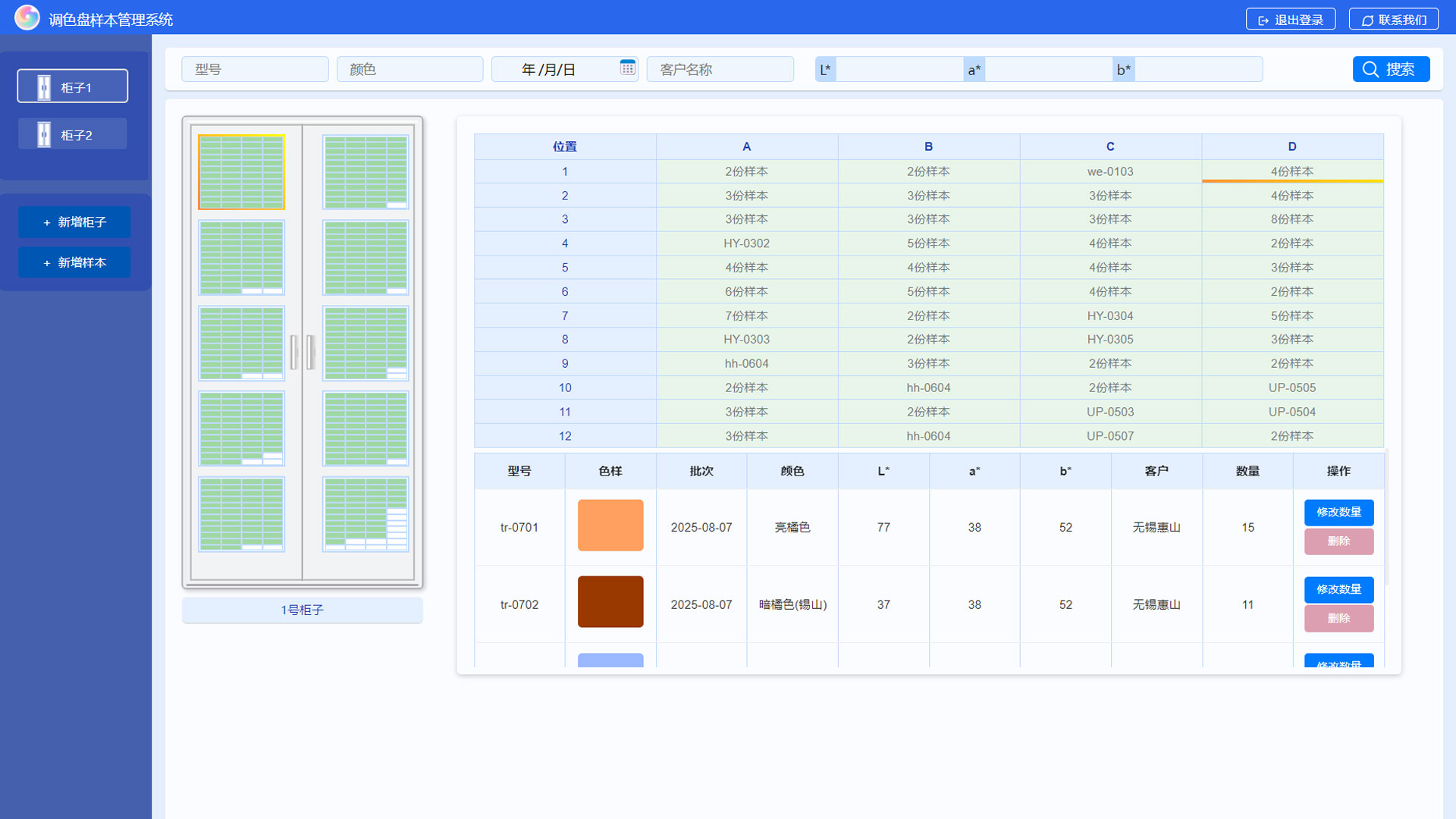Image resolution: width=1456 pixels, height=819 pixels.
Task: Click the plus icon on 新增柜子
Action: coord(47,223)
